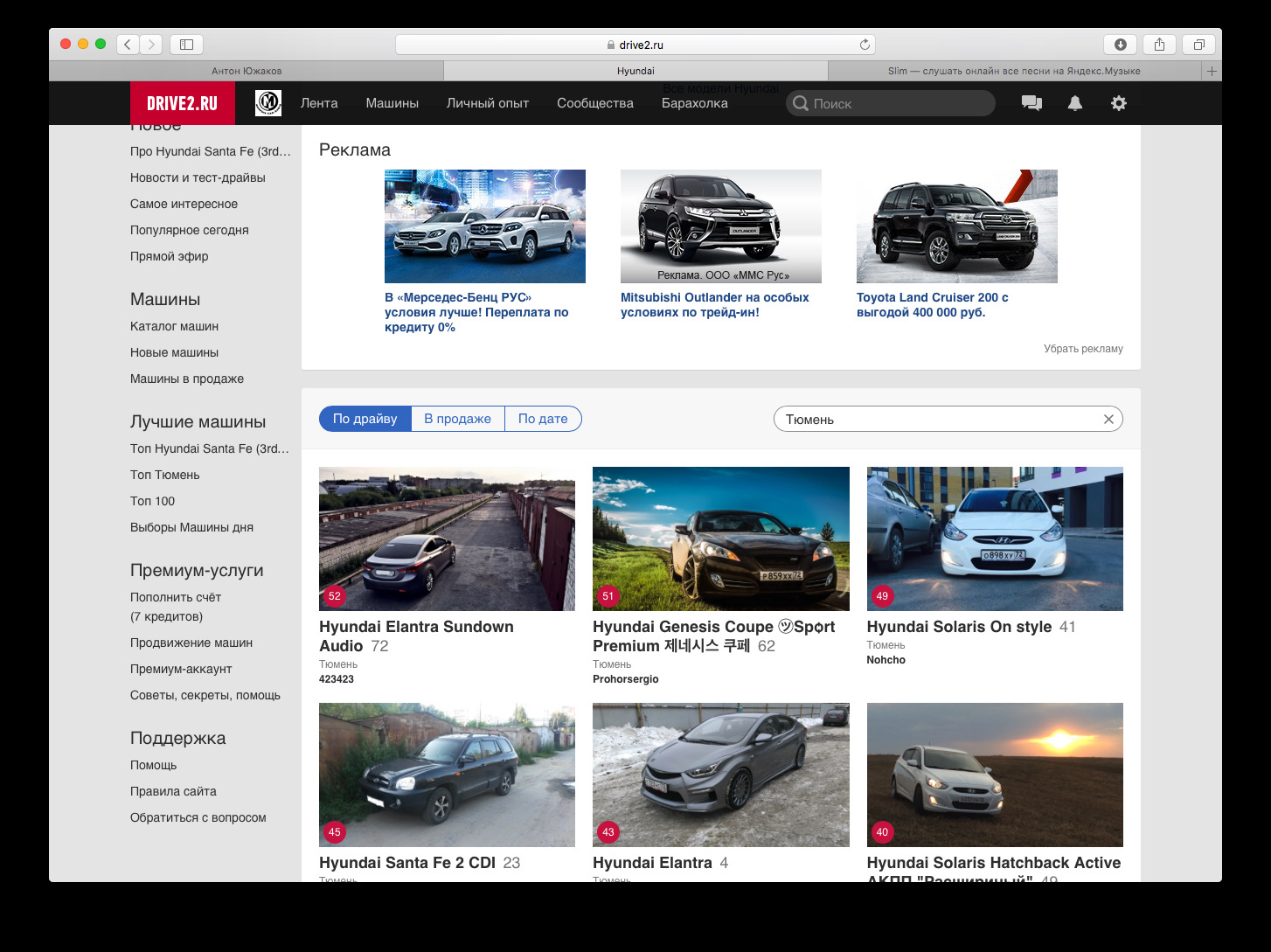The image size is (1271, 952).
Task: Open Hyundai Elantra Sundown Audio title
Action: 416,636
